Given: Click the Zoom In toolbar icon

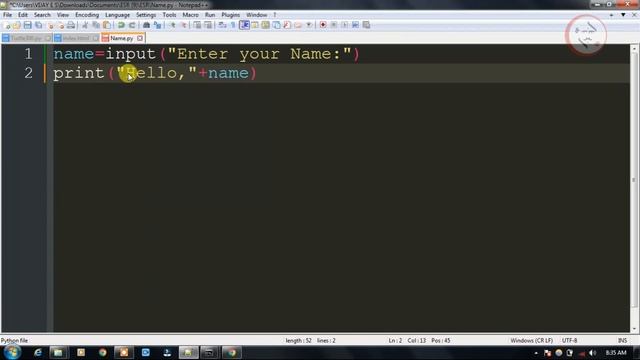Looking at the screenshot, I should pos(172,25).
